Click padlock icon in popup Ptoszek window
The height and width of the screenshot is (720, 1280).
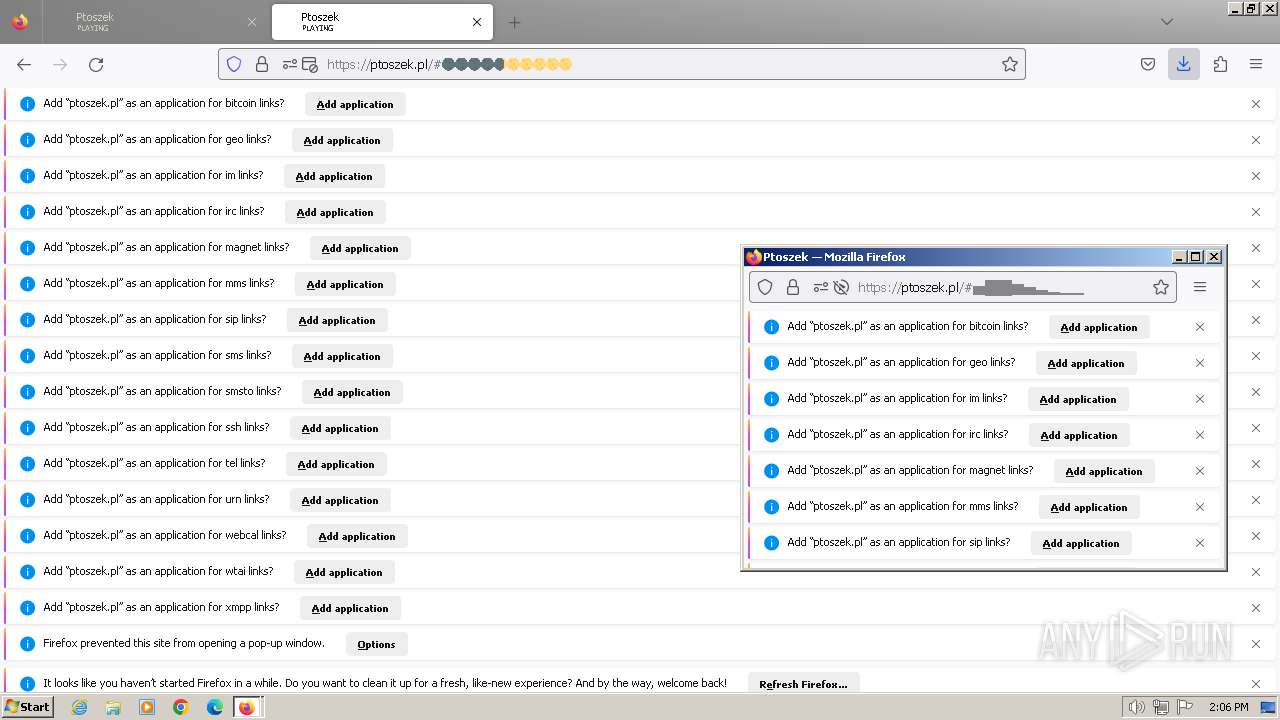[793, 287]
